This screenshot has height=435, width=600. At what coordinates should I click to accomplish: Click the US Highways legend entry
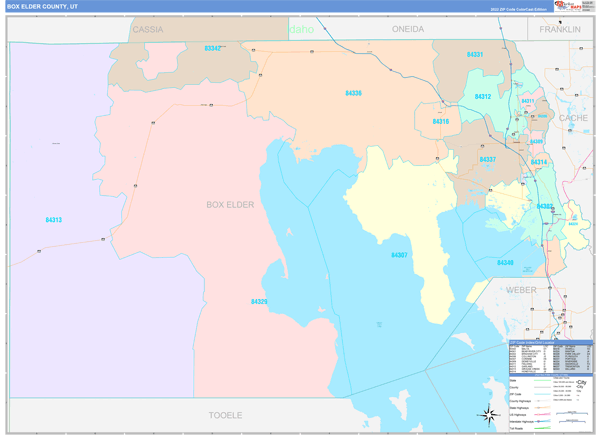coord(530,414)
